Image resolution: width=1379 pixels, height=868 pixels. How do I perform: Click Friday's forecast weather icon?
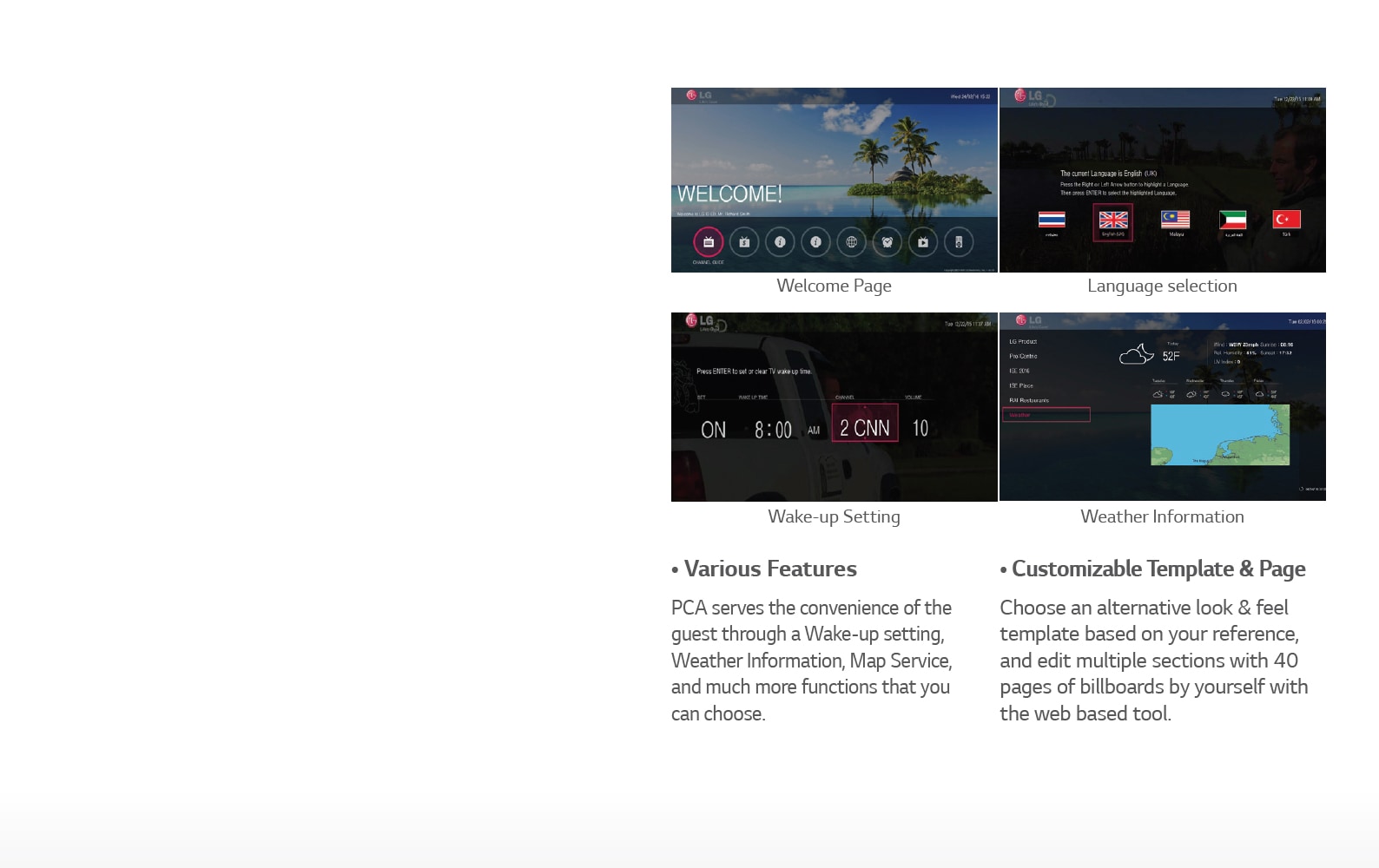click(x=1259, y=394)
